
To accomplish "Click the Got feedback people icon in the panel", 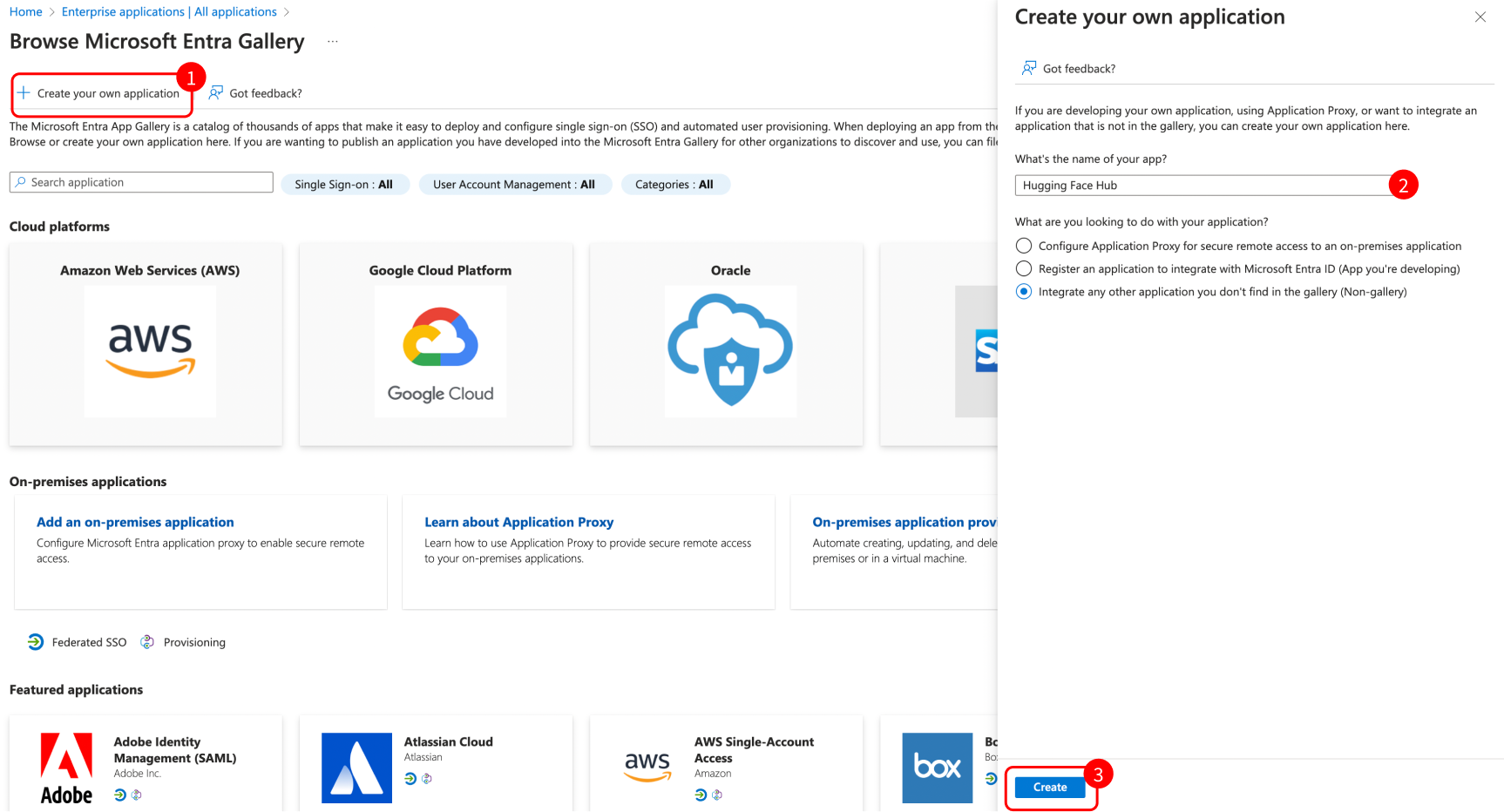I will 1029,68.
